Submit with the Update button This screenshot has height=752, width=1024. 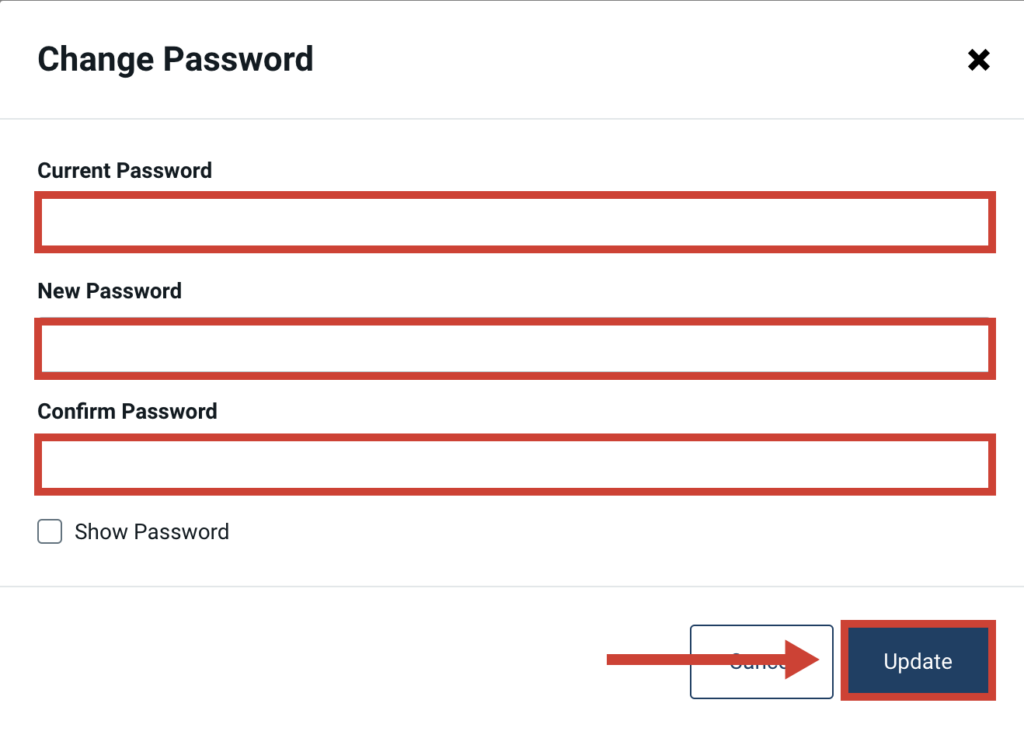click(918, 661)
